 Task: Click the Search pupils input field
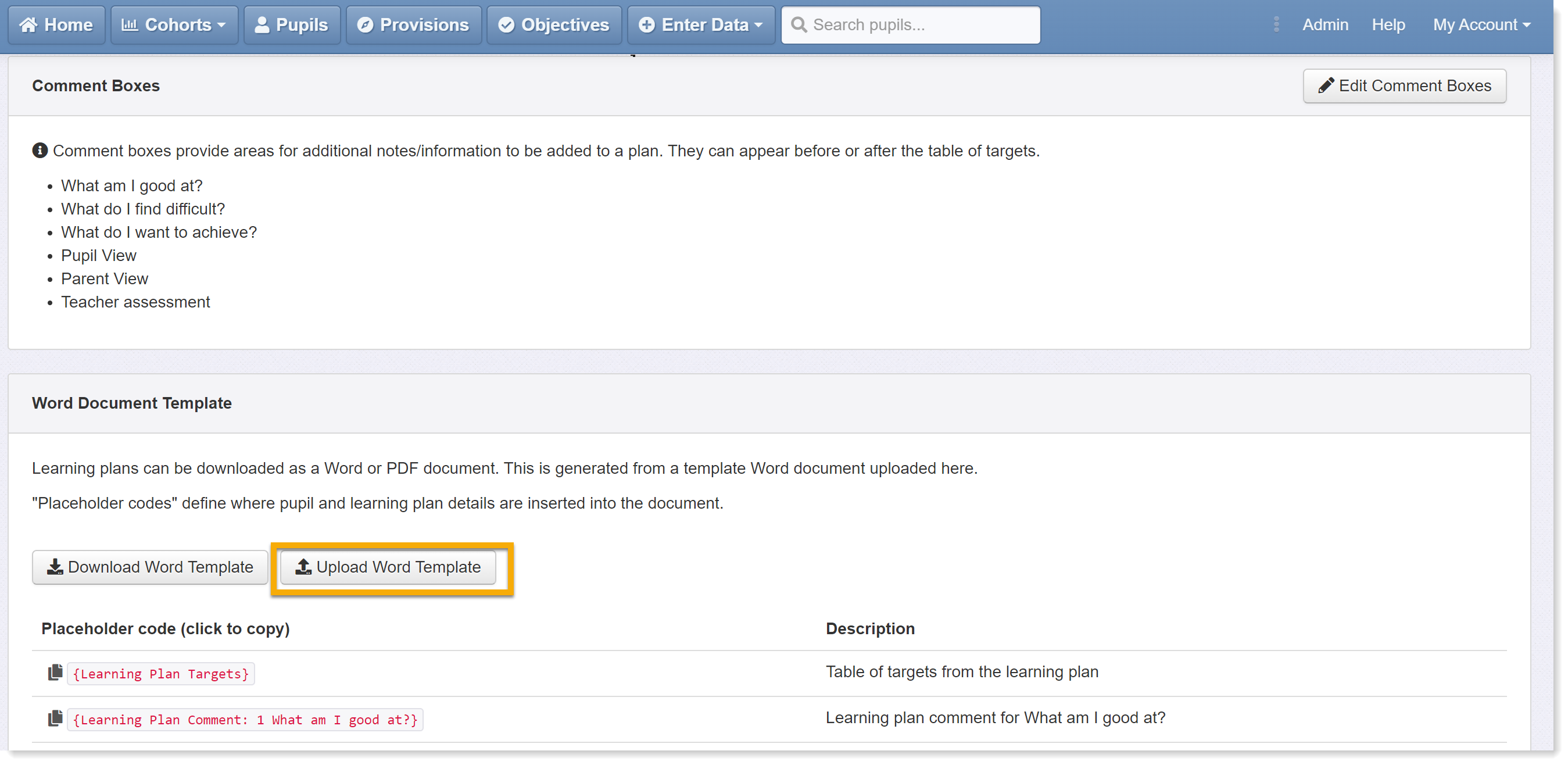point(911,25)
